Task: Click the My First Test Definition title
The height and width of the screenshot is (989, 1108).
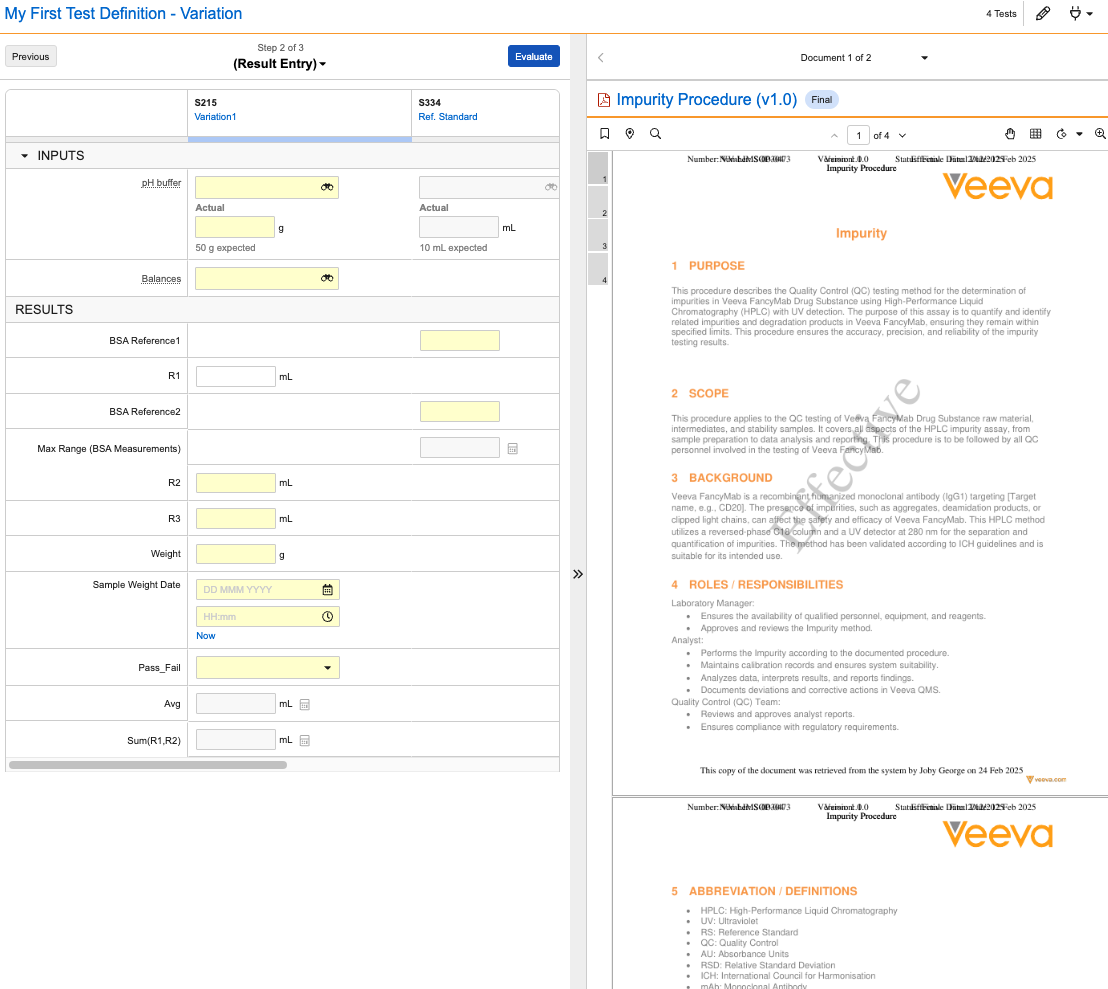Action: pos(123,13)
